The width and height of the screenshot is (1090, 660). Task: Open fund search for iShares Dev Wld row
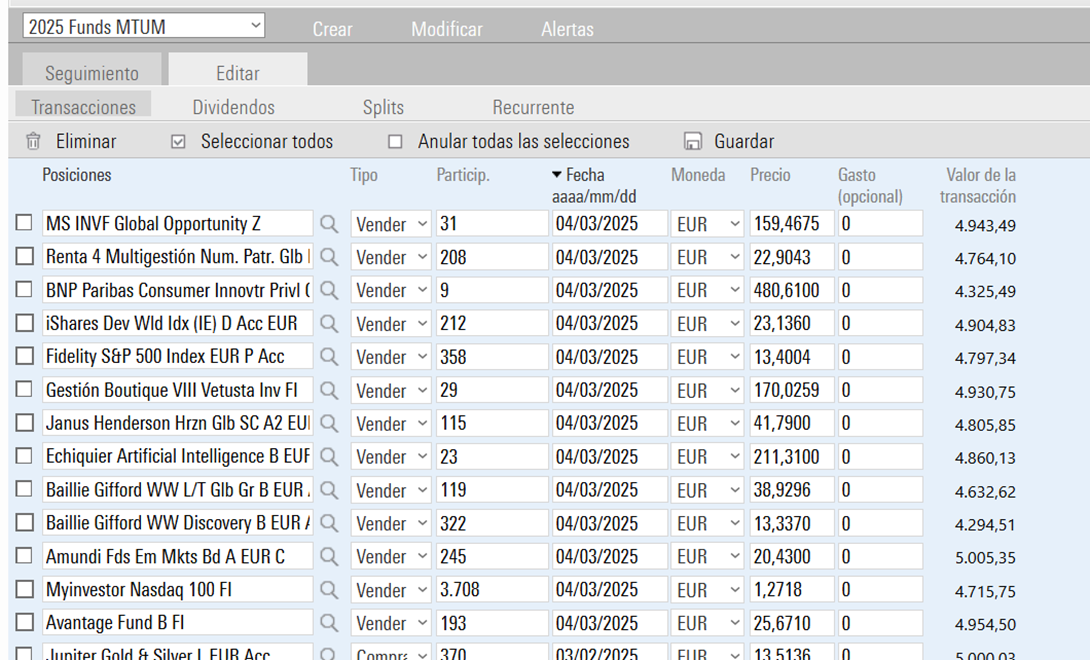329,324
